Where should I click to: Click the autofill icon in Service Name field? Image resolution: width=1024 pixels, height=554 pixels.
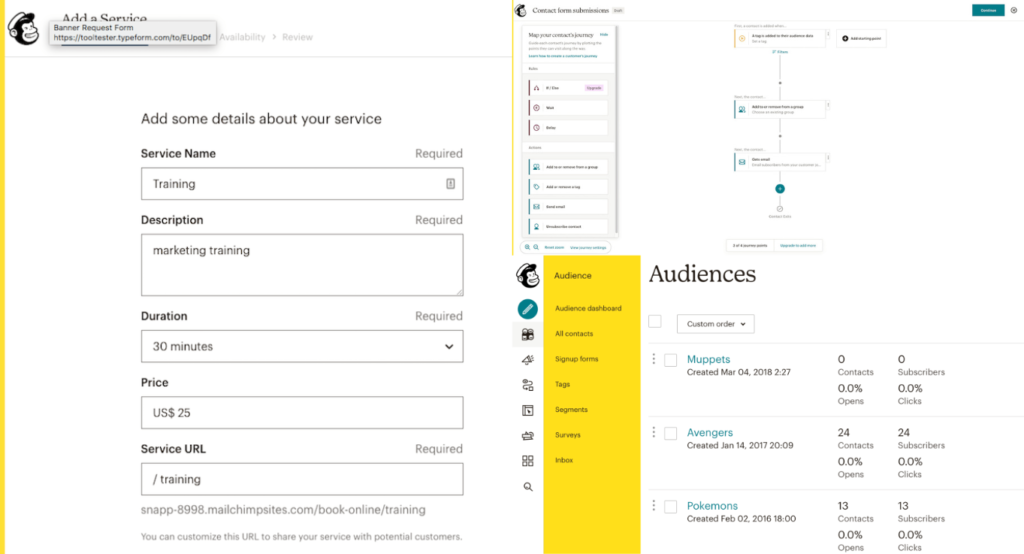point(450,184)
